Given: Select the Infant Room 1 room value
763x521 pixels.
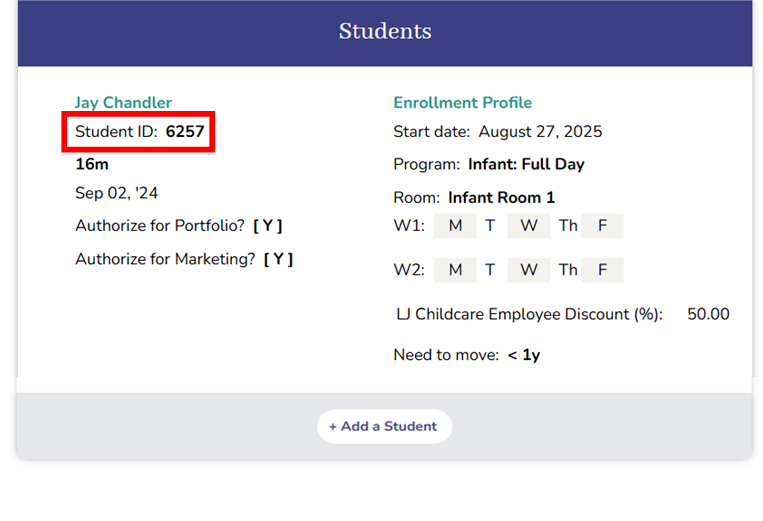Looking at the screenshot, I should (501, 197).
